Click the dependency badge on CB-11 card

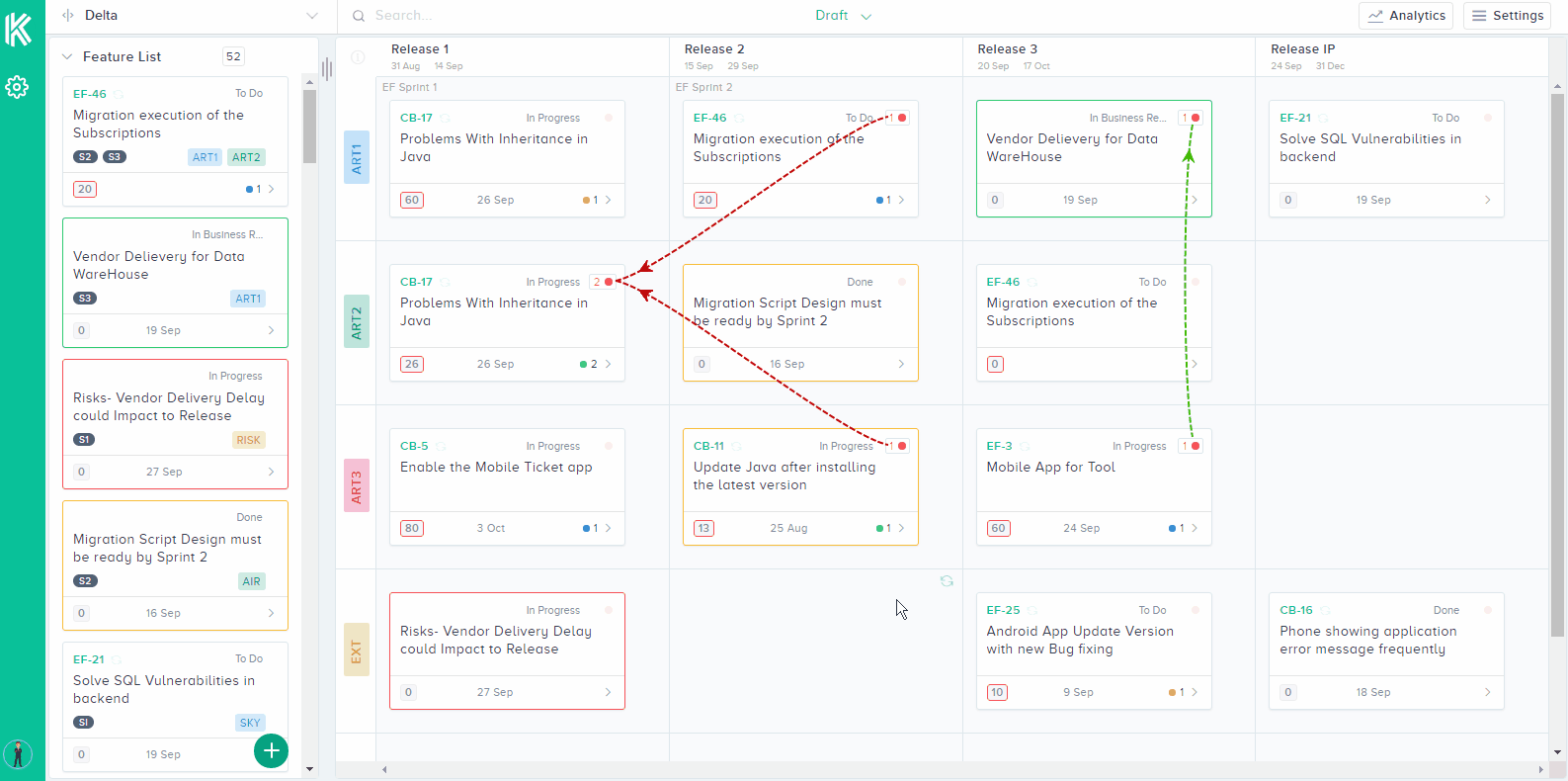tap(896, 446)
